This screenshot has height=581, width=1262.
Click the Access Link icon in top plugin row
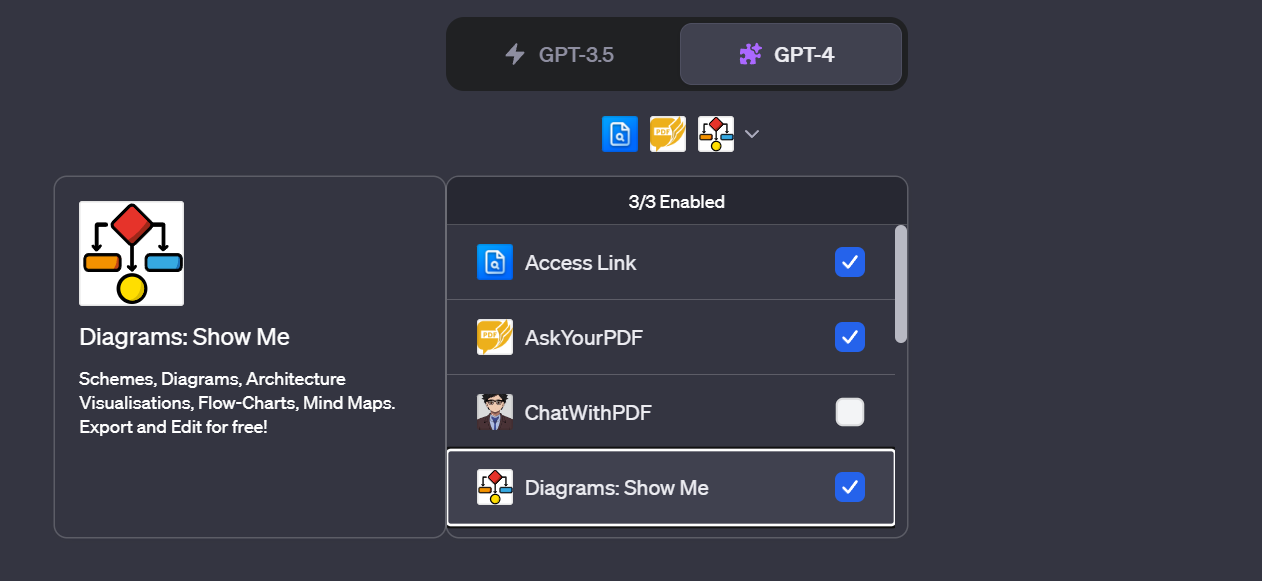tap(620, 134)
